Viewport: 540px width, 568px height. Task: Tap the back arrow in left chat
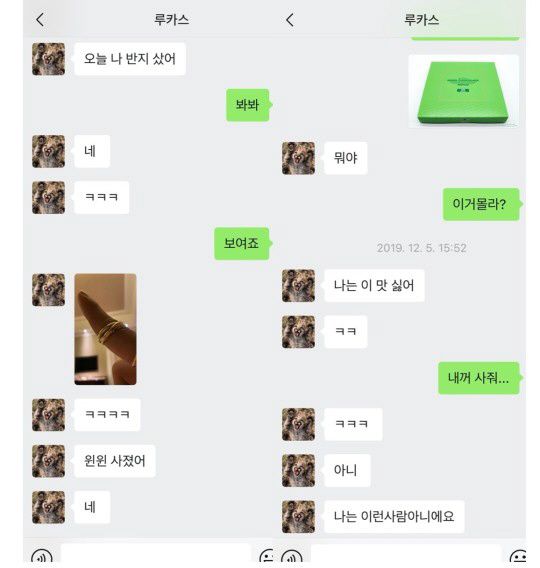click(40, 20)
